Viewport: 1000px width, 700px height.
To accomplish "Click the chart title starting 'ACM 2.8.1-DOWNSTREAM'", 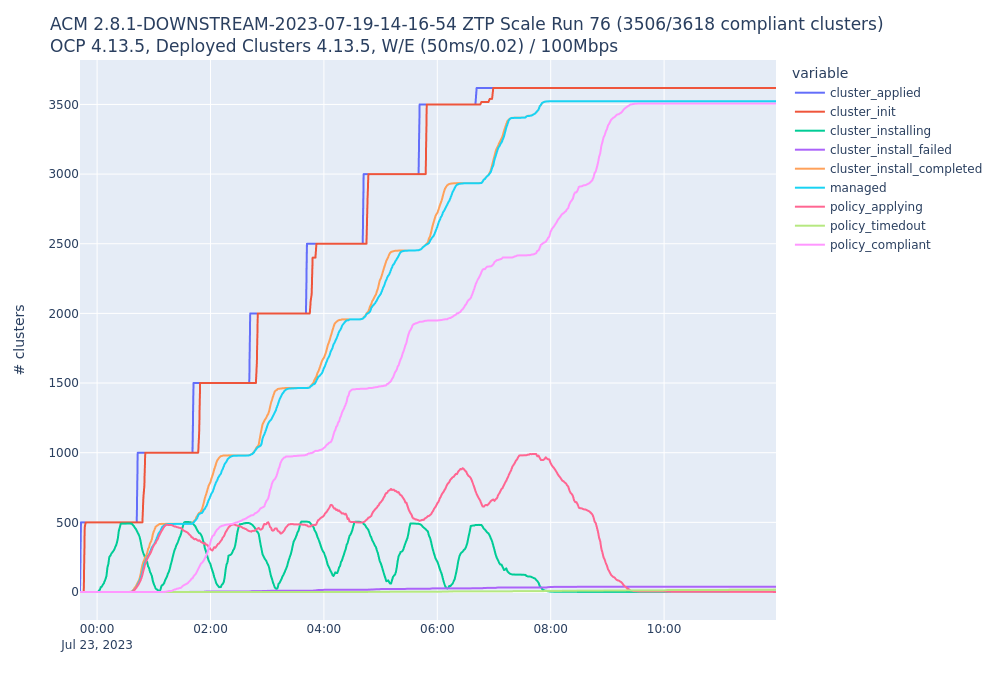I will point(467,24).
